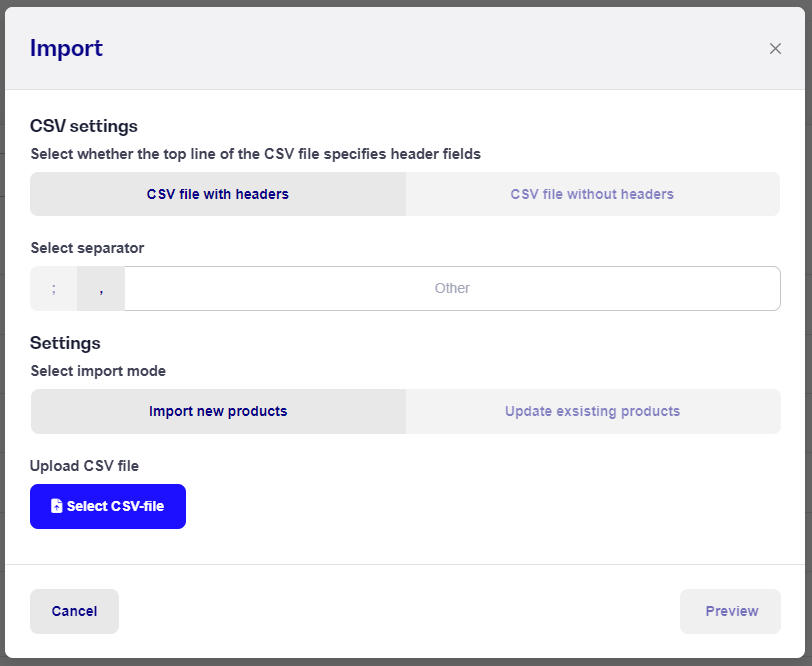Open file picker via Select CSV-file button

coord(108,506)
